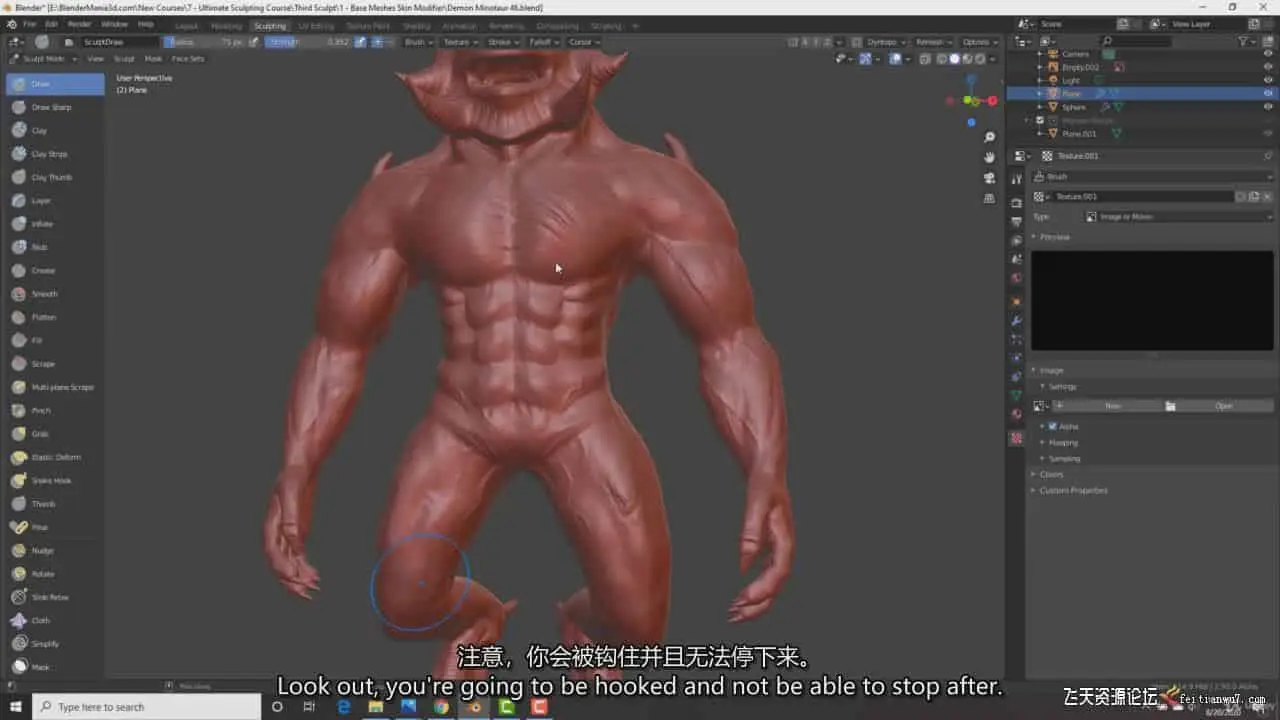
Task: Toggle the viewport overlays button
Action: tap(896, 59)
